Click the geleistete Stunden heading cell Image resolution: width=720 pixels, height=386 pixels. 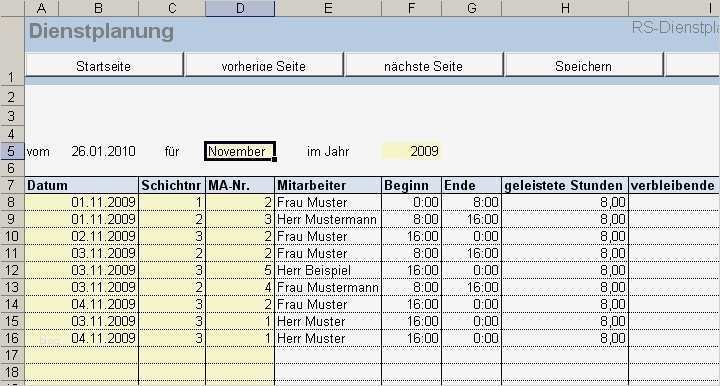pyautogui.click(x=565, y=185)
